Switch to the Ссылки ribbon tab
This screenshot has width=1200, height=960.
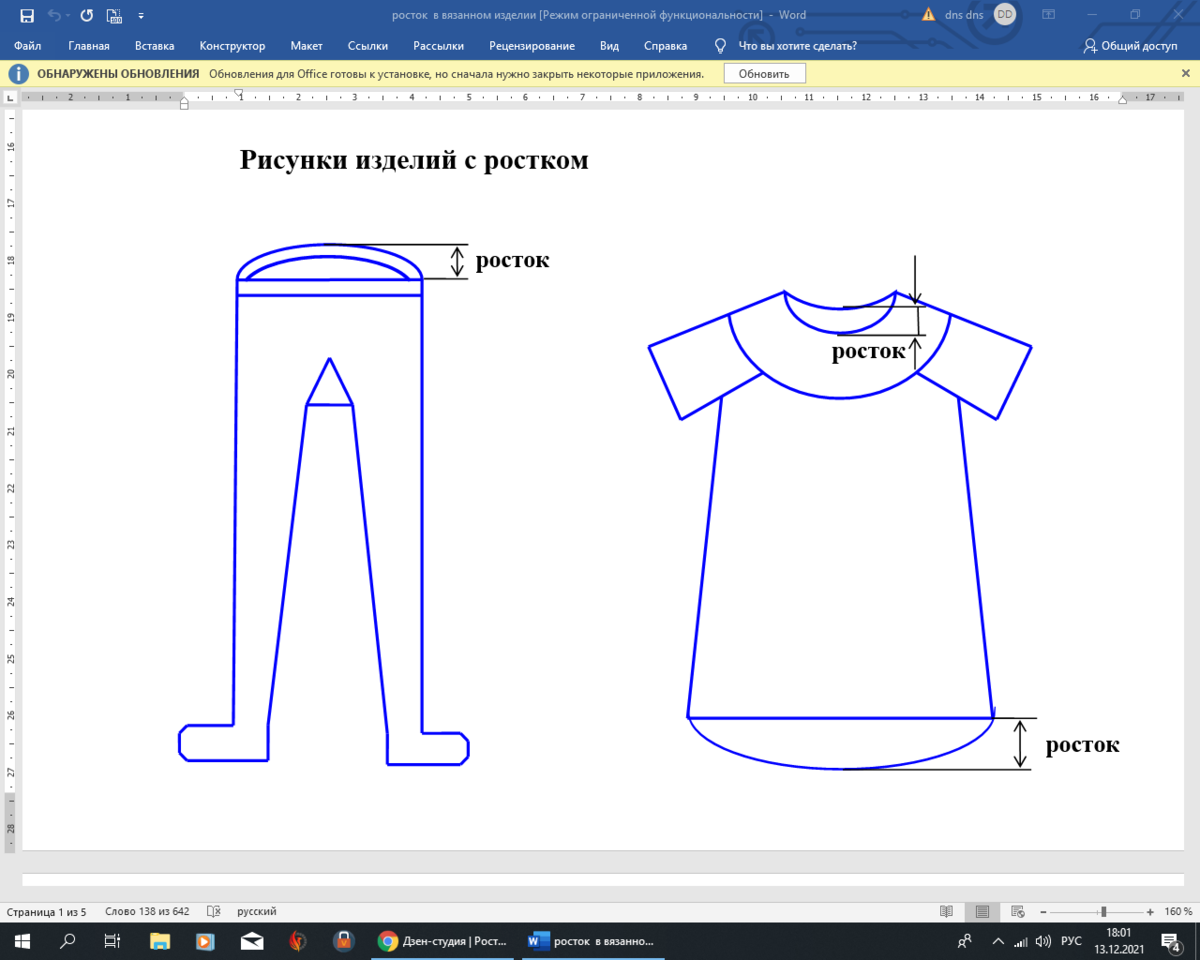click(368, 46)
